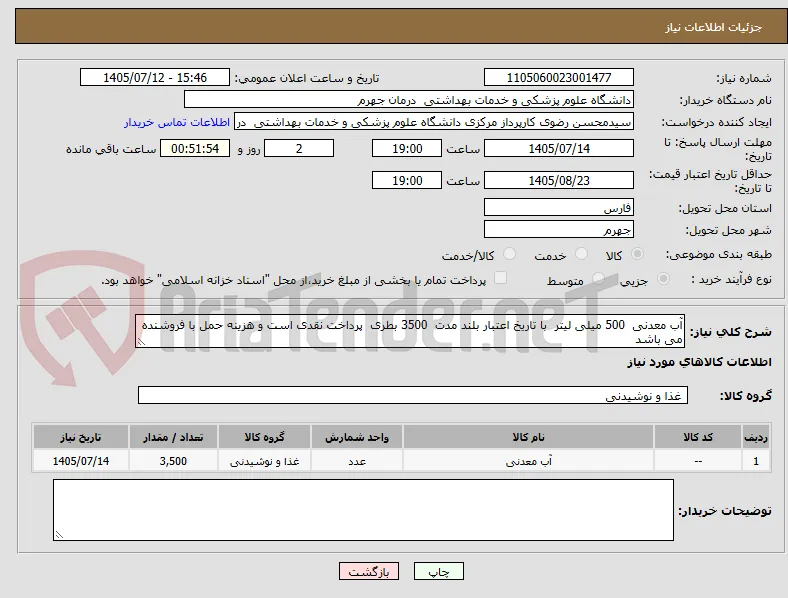This screenshot has width=788, height=598.
Task: Click the ردیف column header
Action: pos(756,437)
